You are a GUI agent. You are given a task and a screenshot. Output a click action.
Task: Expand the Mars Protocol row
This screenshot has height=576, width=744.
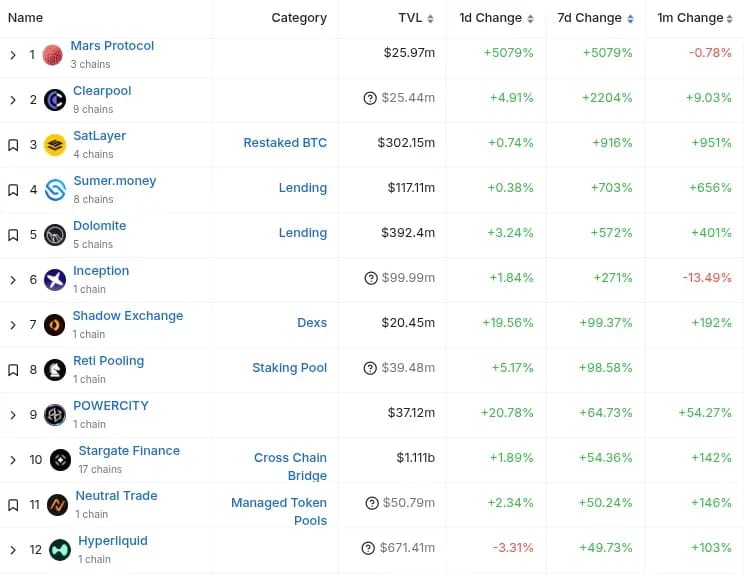coord(13,55)
